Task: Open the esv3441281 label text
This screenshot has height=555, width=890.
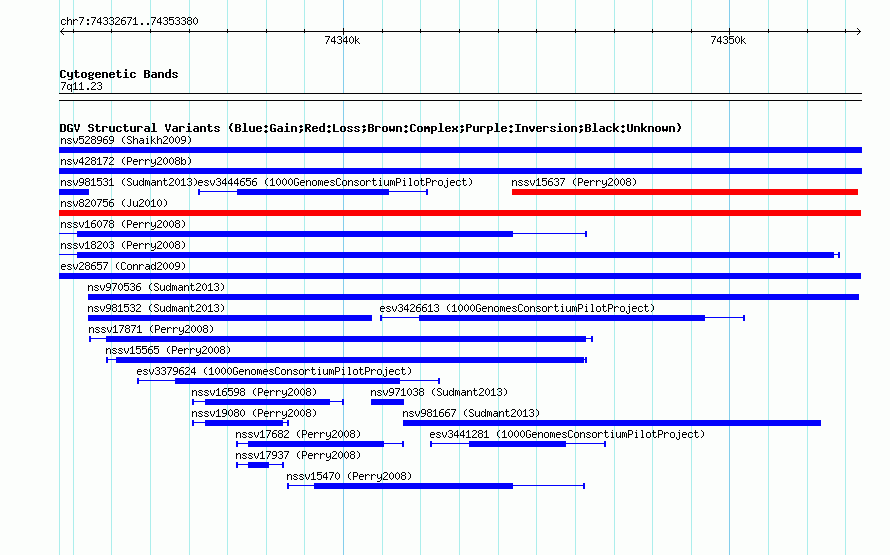Action: [567, 434]
